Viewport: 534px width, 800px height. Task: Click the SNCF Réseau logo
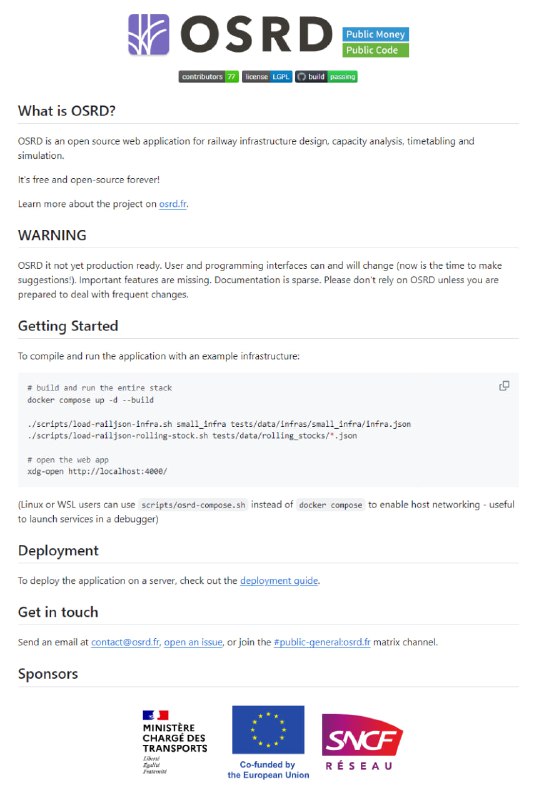coord(363,742)
